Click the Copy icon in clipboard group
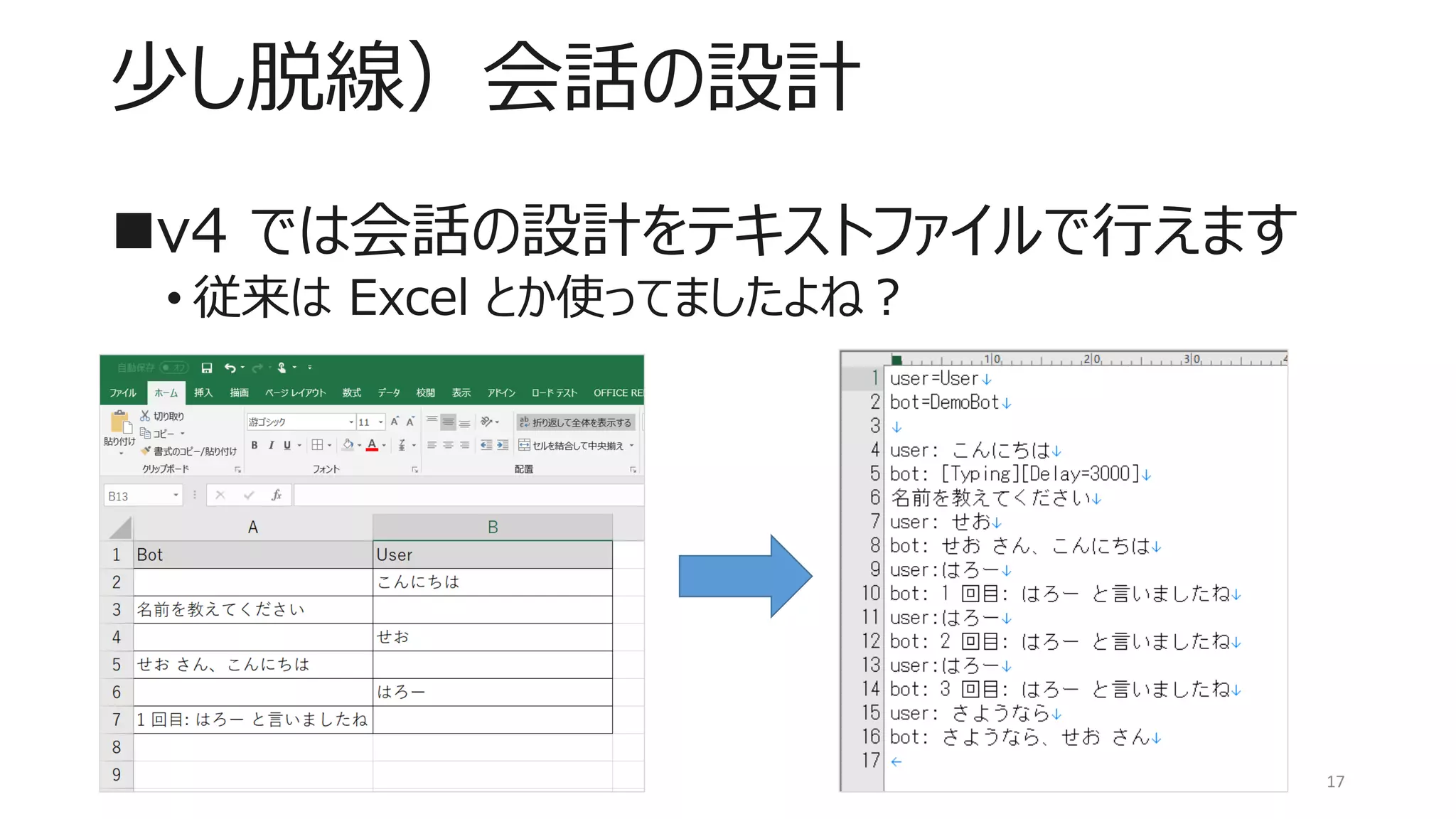 click(145, 433)
